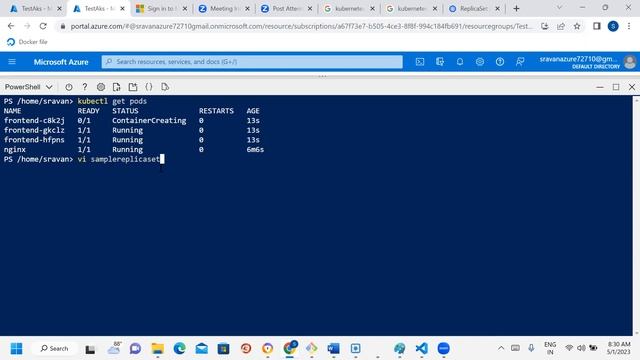This screenshot has width=640, height=360.
Task: Open Visual Studio Code from taskbar
Action: (421, 348)
